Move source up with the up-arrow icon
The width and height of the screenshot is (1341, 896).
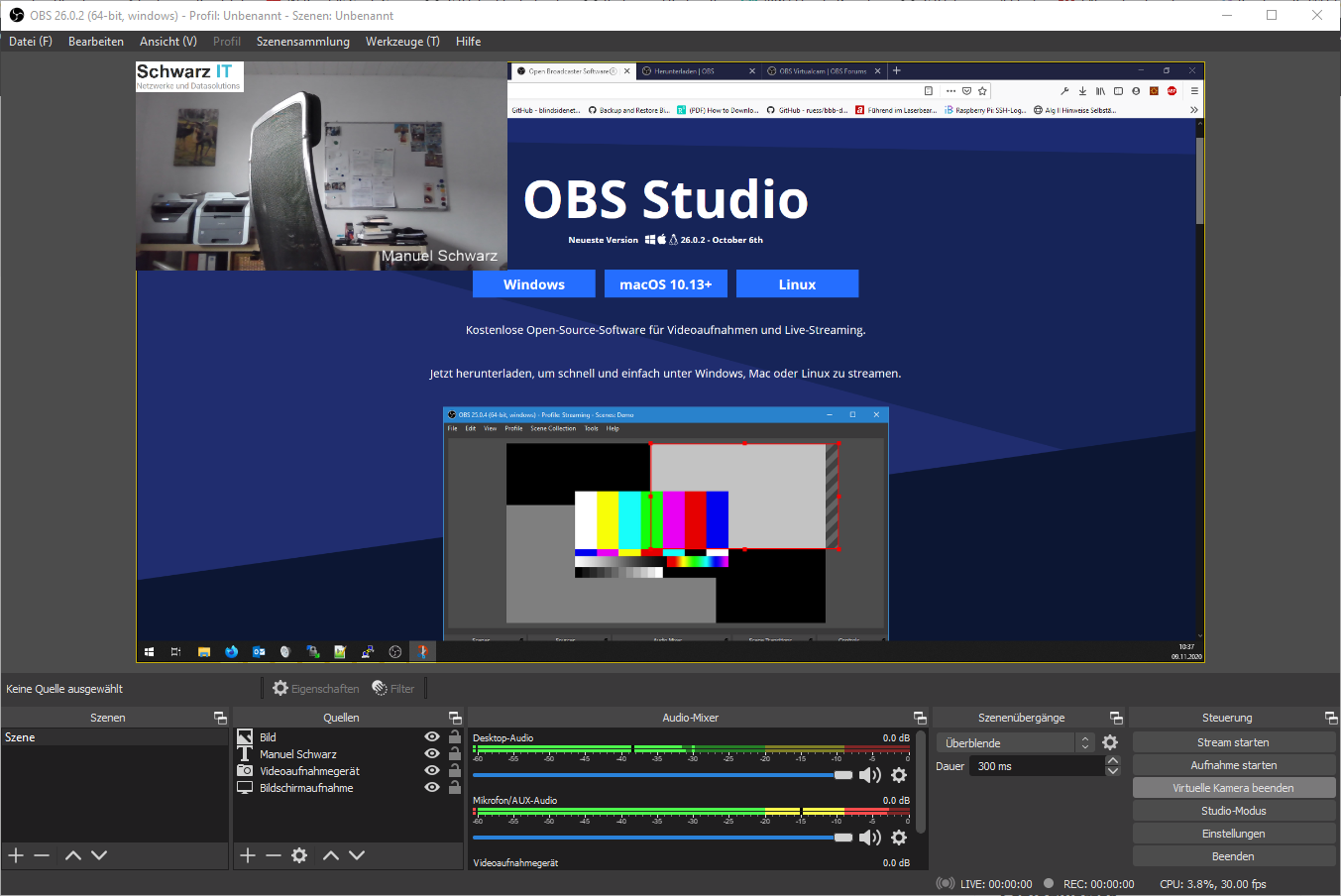[330, 855]
